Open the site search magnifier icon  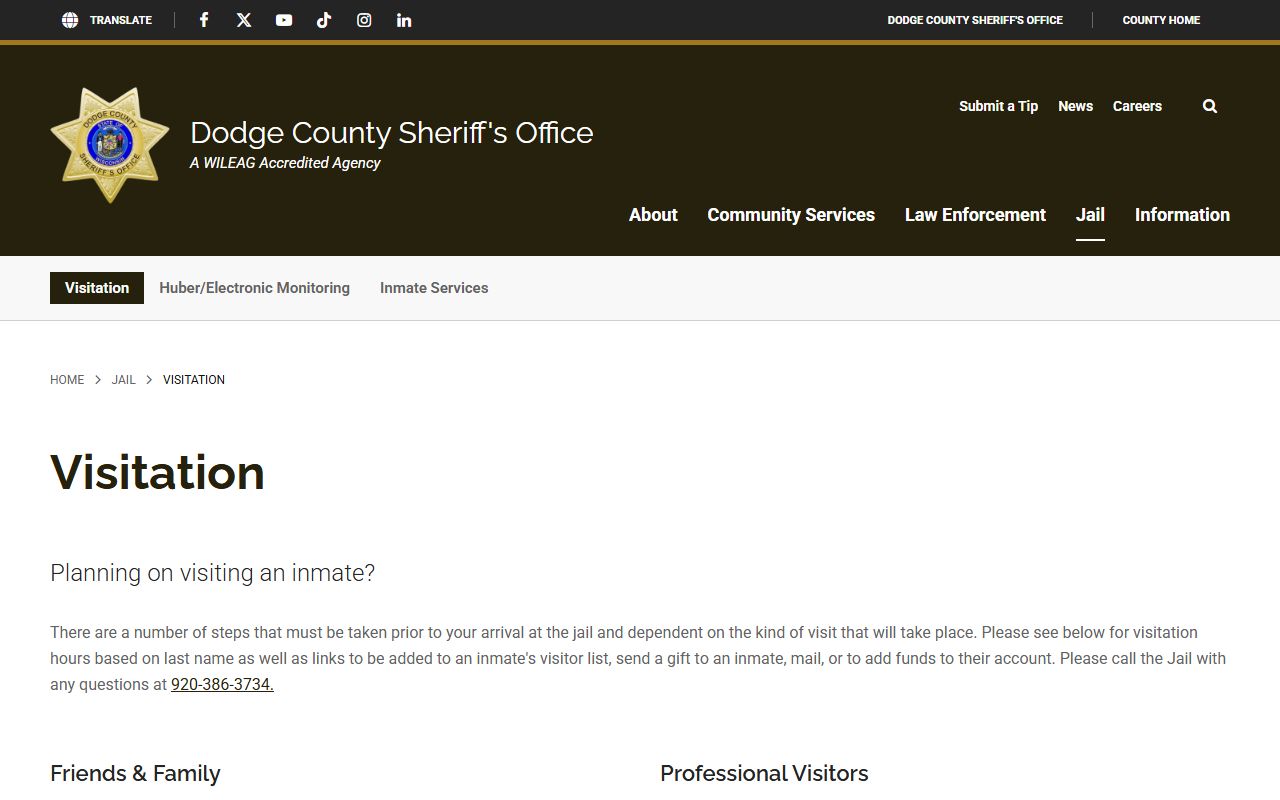point(1210,106)
